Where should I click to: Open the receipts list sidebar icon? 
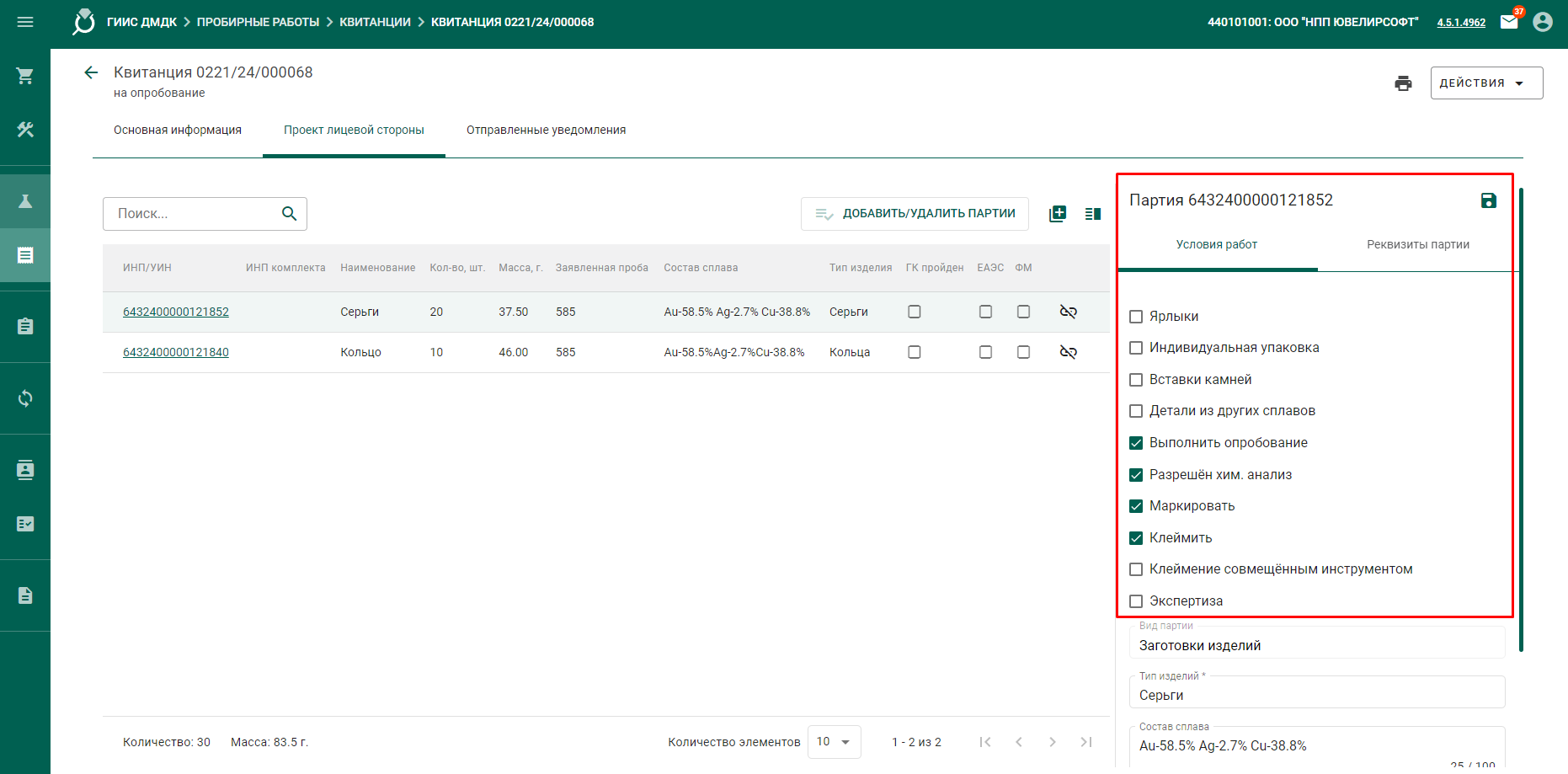click(25, 255)
